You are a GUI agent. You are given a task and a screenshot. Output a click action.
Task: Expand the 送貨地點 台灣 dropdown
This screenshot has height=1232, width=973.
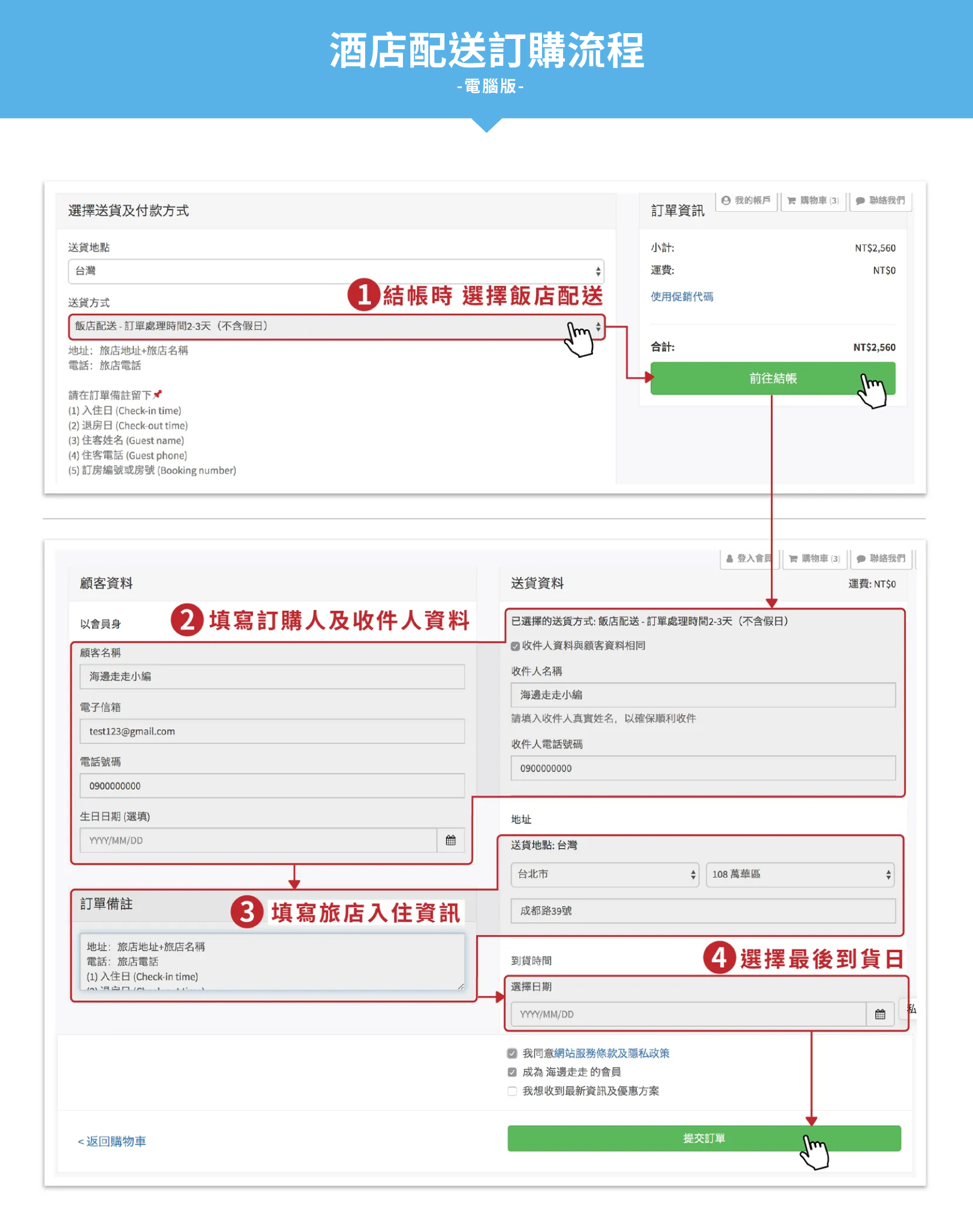point(336,271)
